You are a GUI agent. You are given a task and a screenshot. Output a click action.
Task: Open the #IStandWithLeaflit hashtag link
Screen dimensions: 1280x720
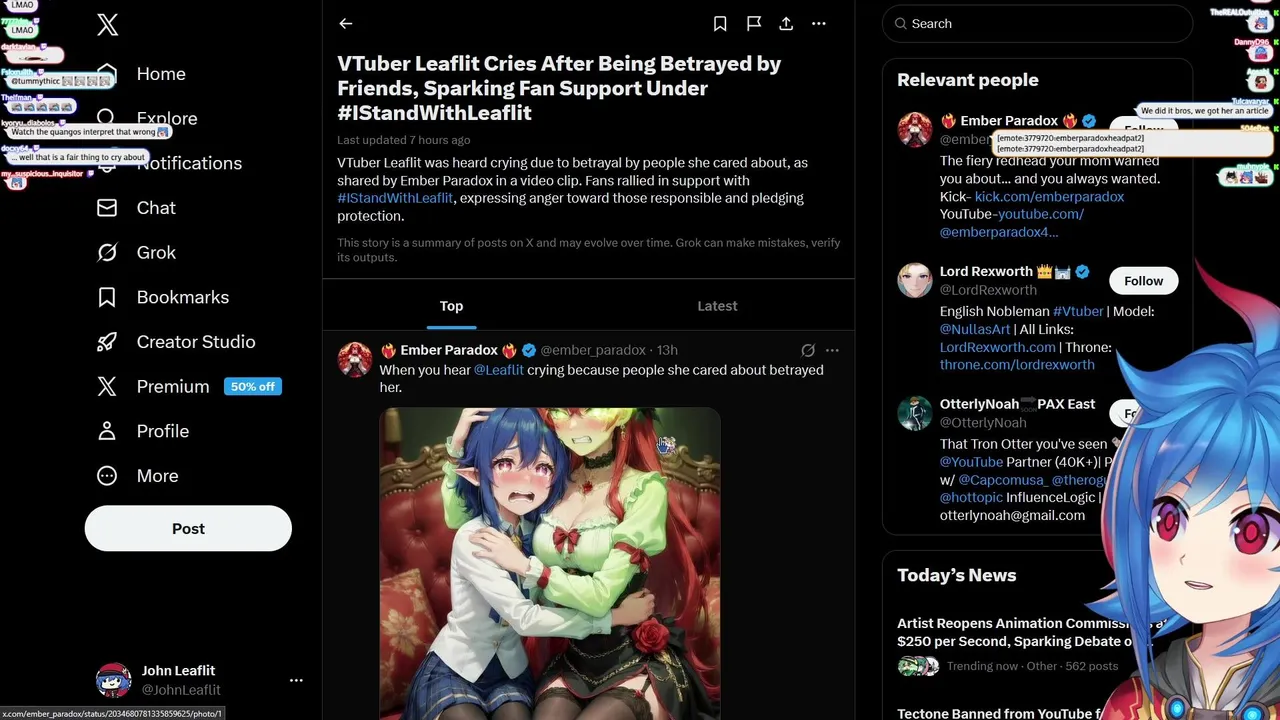pyautogui.click(x=395, y=198)
